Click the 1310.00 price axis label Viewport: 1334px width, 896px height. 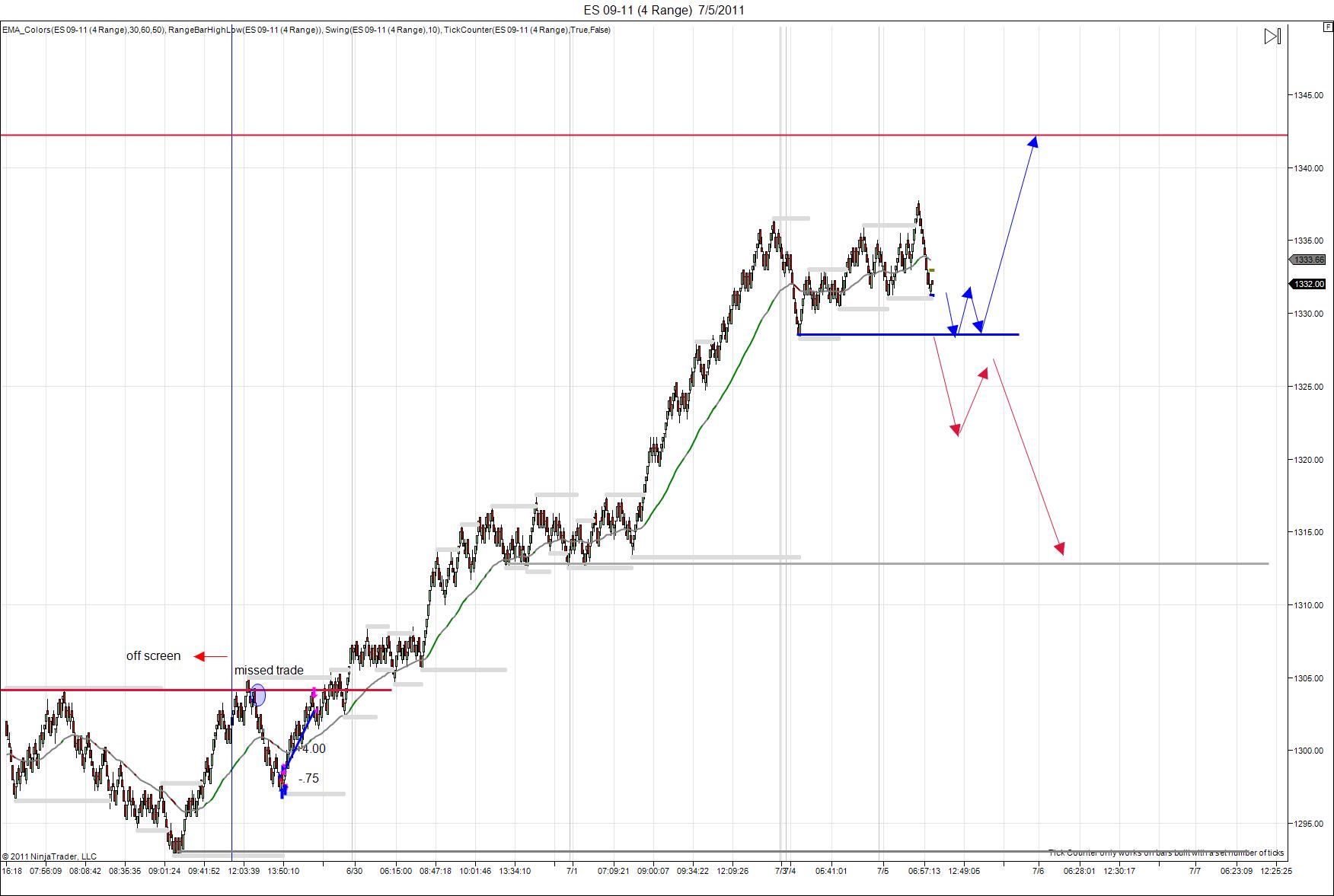[1310, 605]
